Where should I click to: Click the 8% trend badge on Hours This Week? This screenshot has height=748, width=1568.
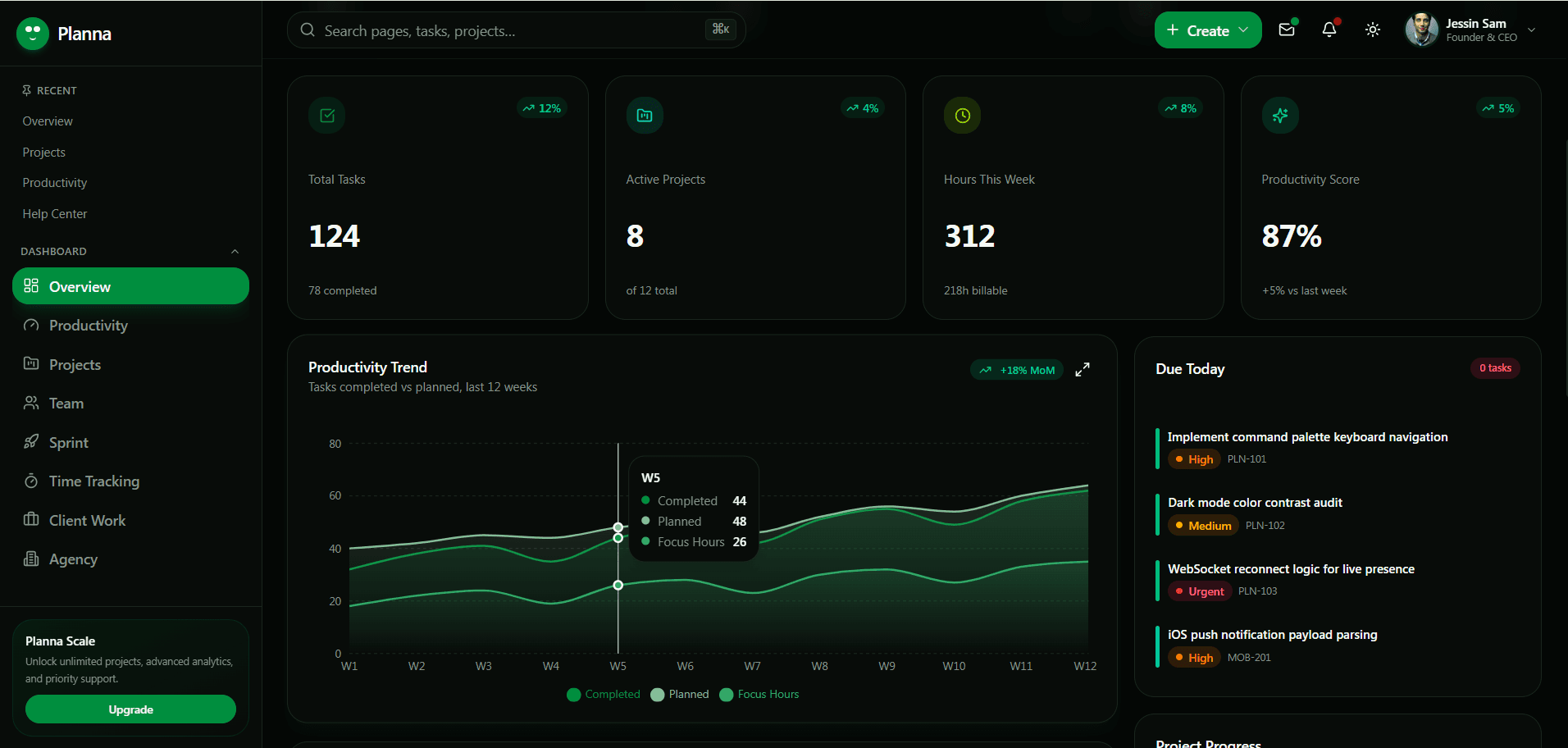point(1181,108)
